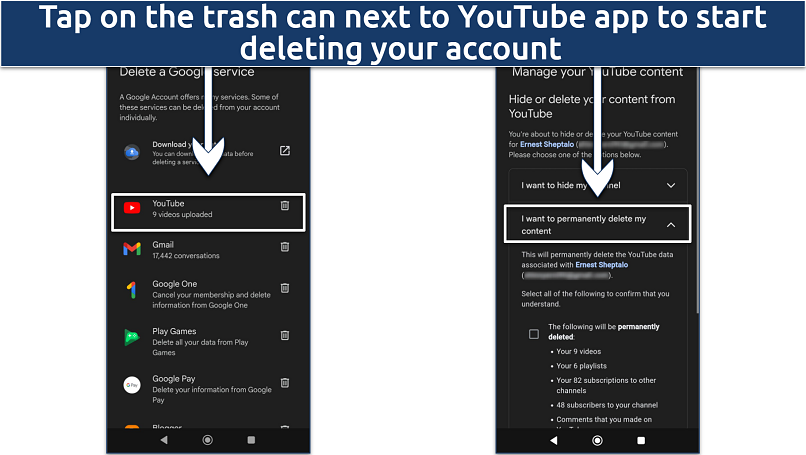Tap 'Hide or delete your content from YouTube' heading
The image size is (806, 455).
[x=592, y=106]
